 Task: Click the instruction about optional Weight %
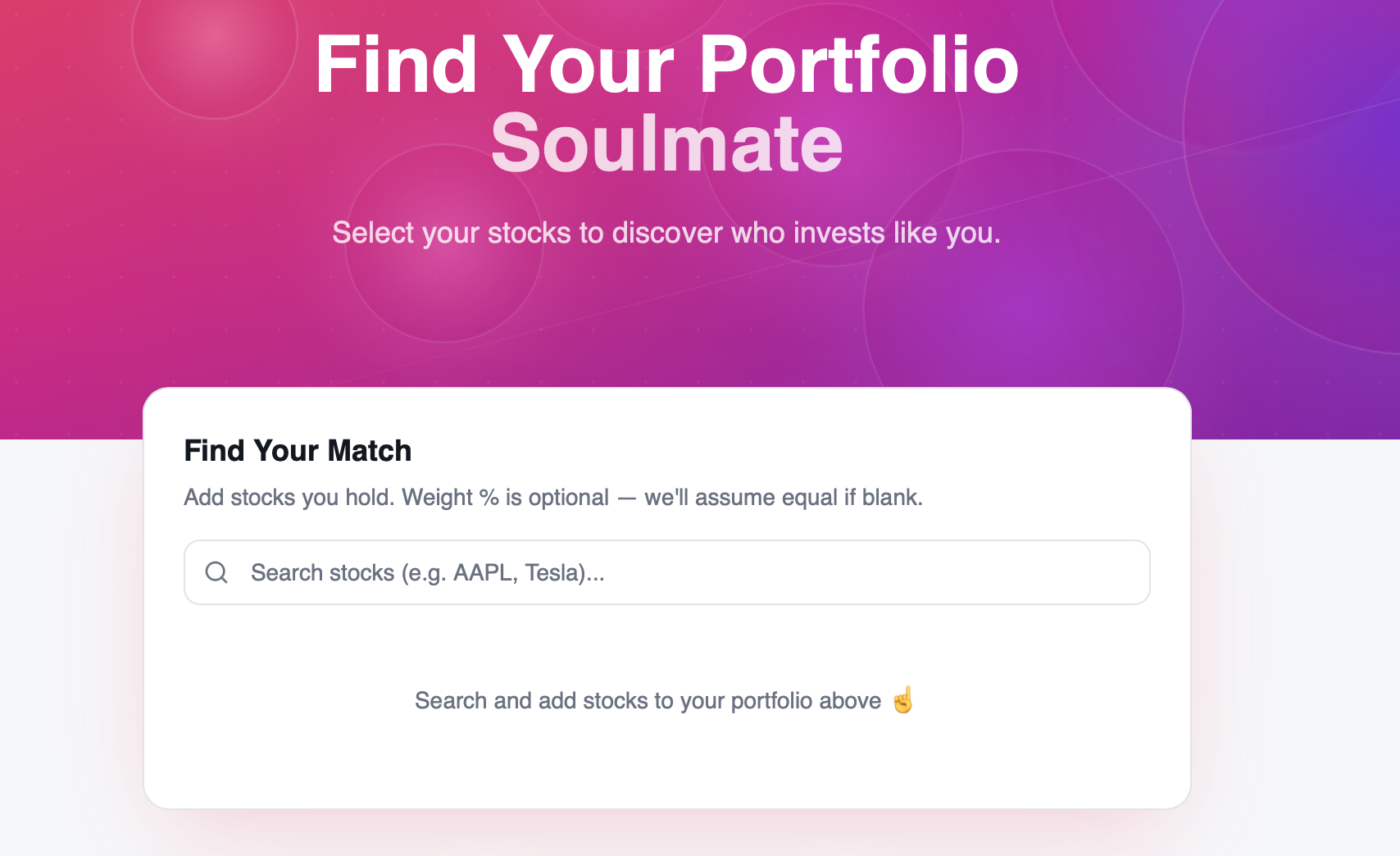pyautogui.click(x=553, y=497)
